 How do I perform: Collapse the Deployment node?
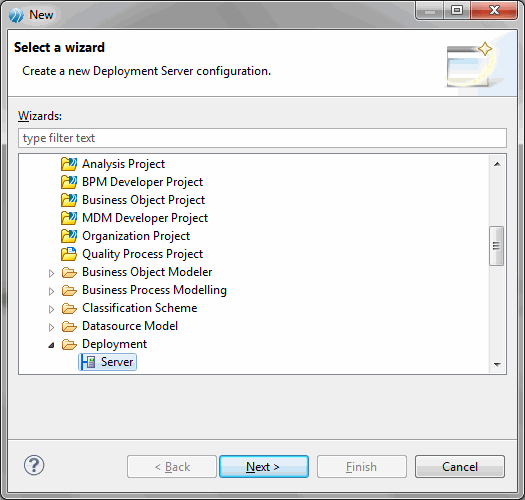[51, 345]
